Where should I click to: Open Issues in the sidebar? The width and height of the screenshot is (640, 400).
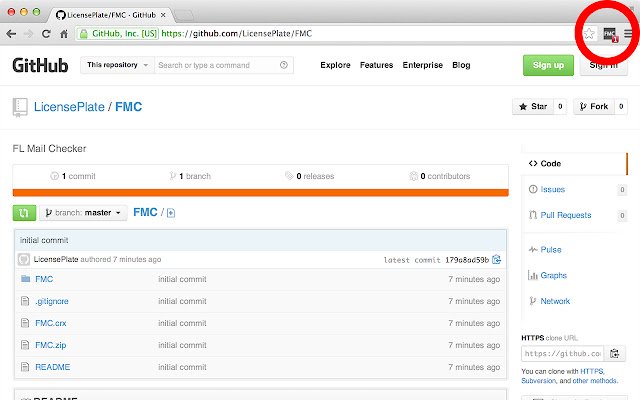point(552,189)
